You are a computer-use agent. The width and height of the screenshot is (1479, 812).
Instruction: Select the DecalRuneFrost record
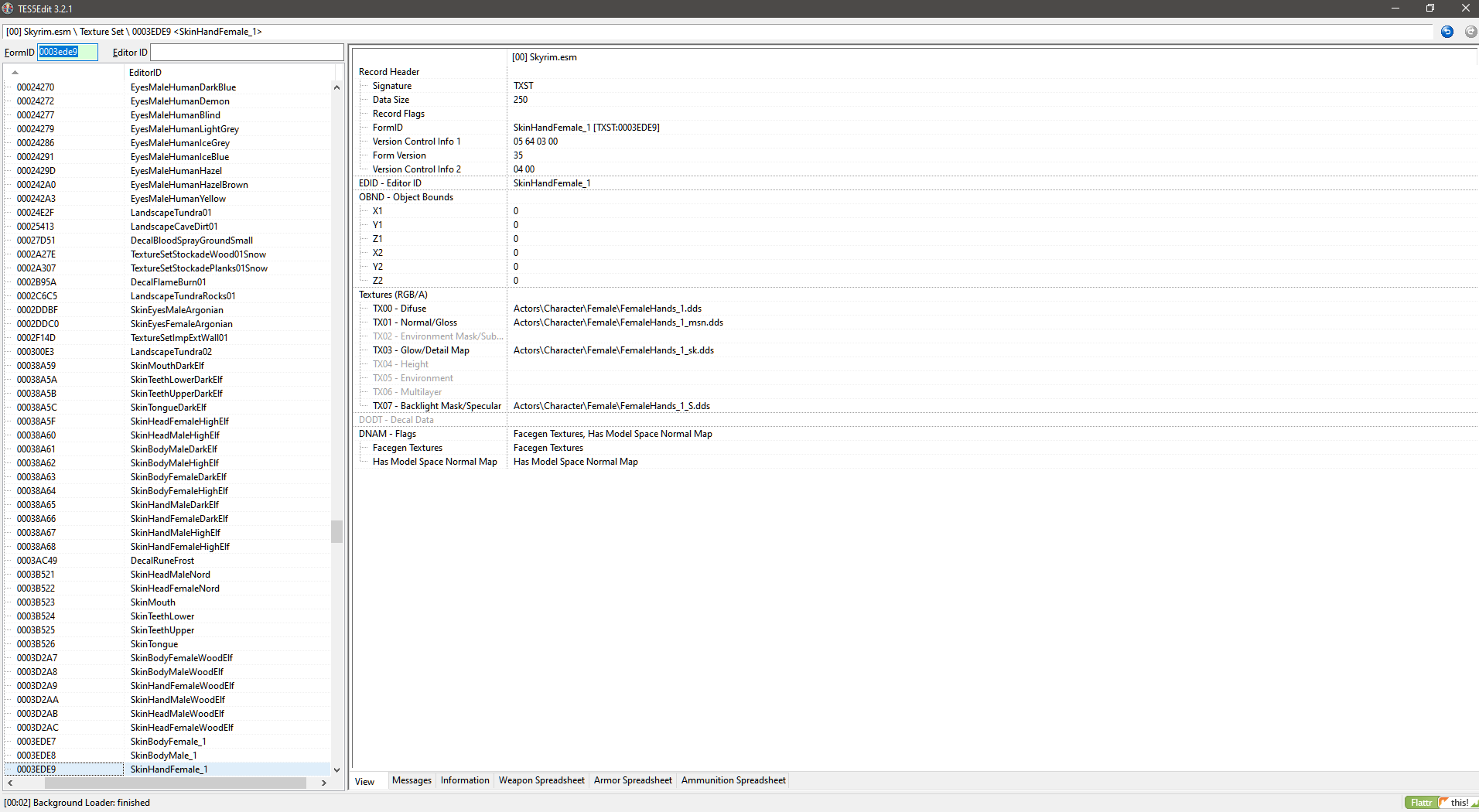162,561
